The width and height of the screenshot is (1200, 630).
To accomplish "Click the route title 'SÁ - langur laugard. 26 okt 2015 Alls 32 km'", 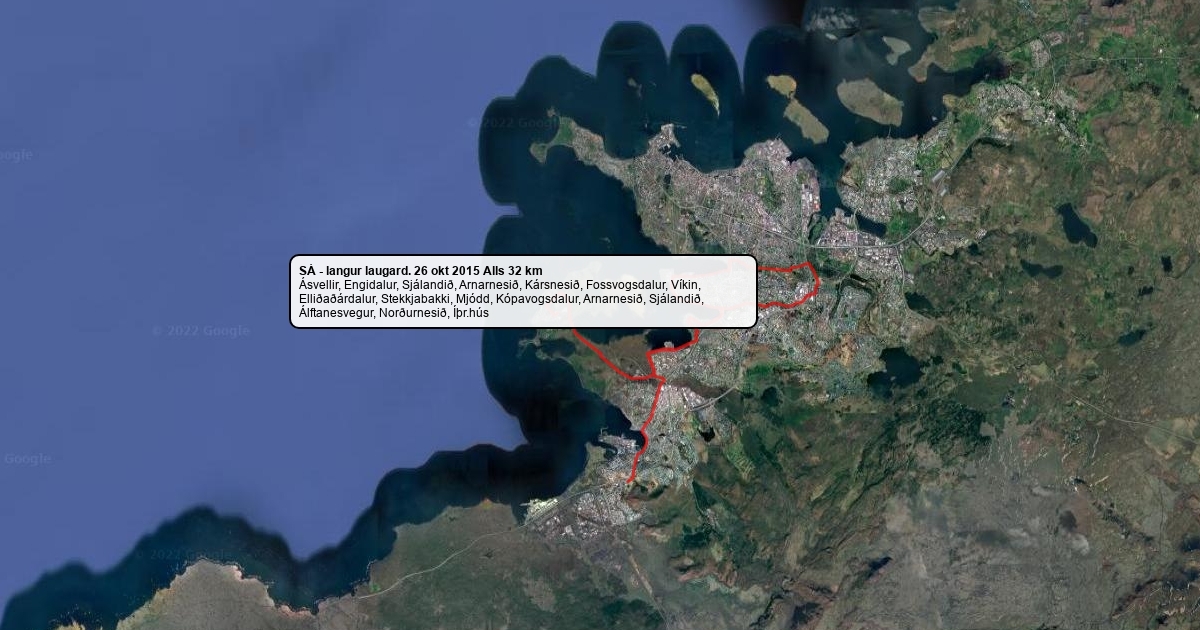I will pos(421,271).
